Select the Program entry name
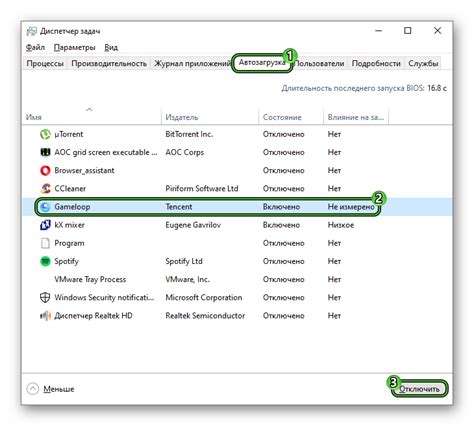 click(69, 243)
